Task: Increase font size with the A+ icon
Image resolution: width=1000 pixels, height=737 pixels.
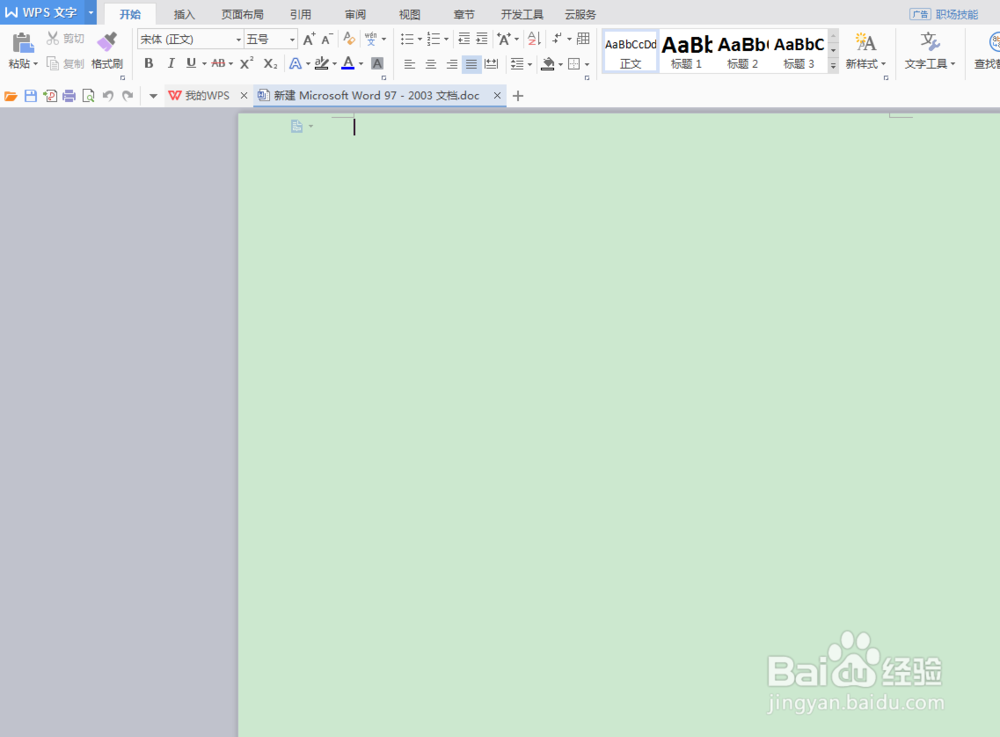Action: pyautogui.click(x=309, y=39)
